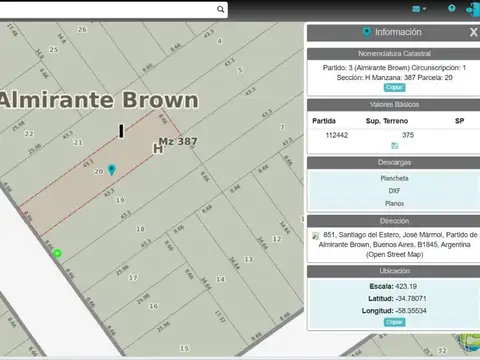Image resolution: width=480 pixels, height=360 pixels.
Task: Select parcel 18 label on the map
Action: (x=140, y=229)
